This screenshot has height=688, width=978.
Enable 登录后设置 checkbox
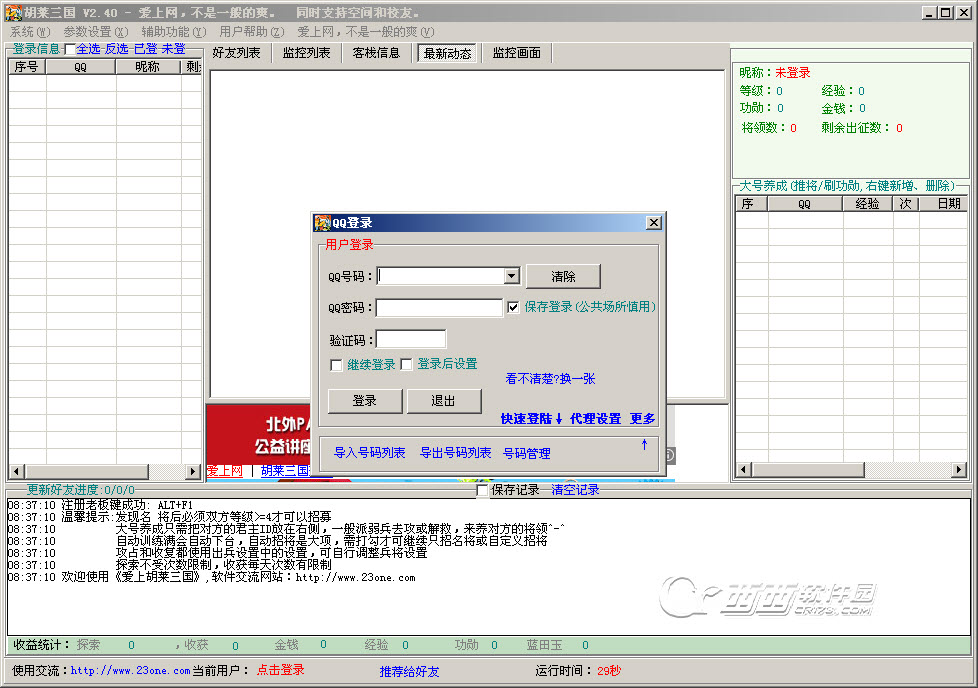click(407, 364)
